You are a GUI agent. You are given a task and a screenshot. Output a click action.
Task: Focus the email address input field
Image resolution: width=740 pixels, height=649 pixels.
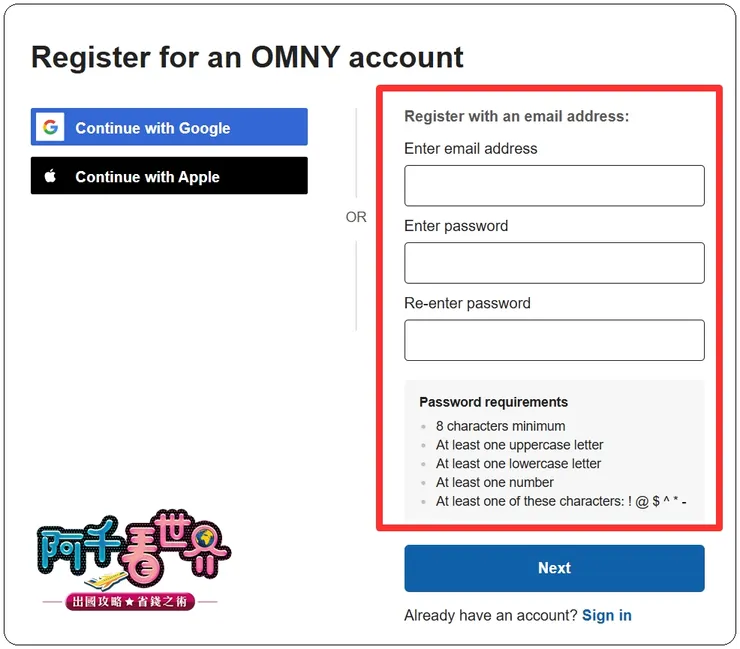tap(554, 186)
